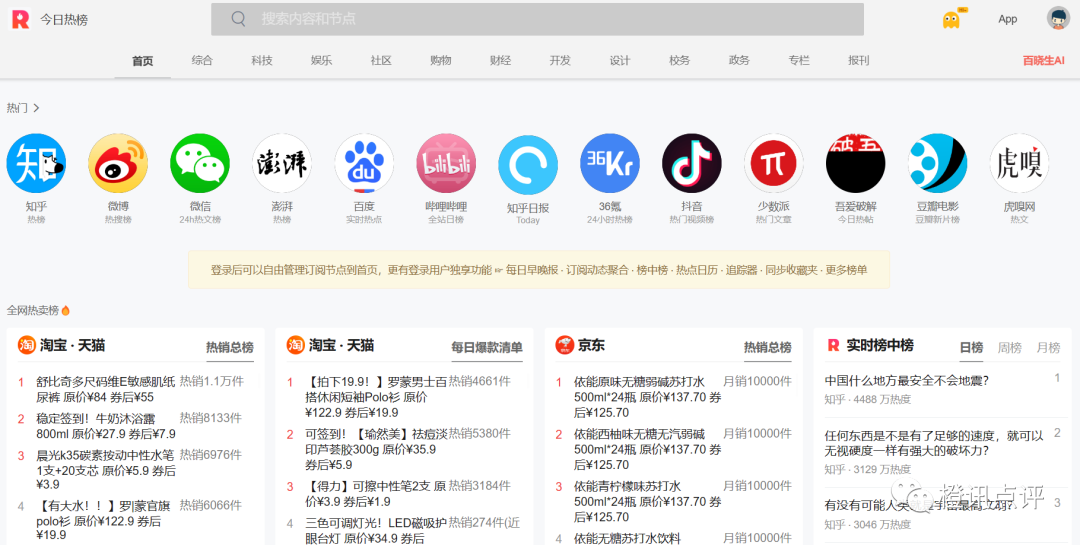Open the 哔哩哔哩 daily ranking icon
The width and height of the screenshot is (1080, 545).
coord(446,163)
